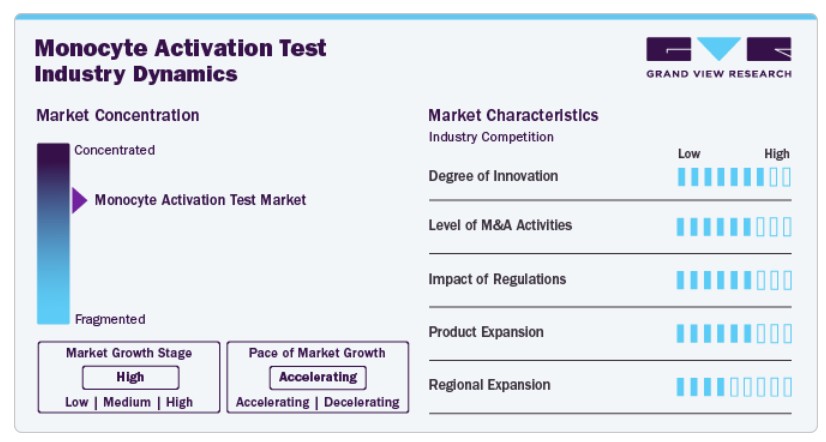Select the Accelerating pace highlighted box
This screenshot has width=826, height=442.
click(318, 377)
